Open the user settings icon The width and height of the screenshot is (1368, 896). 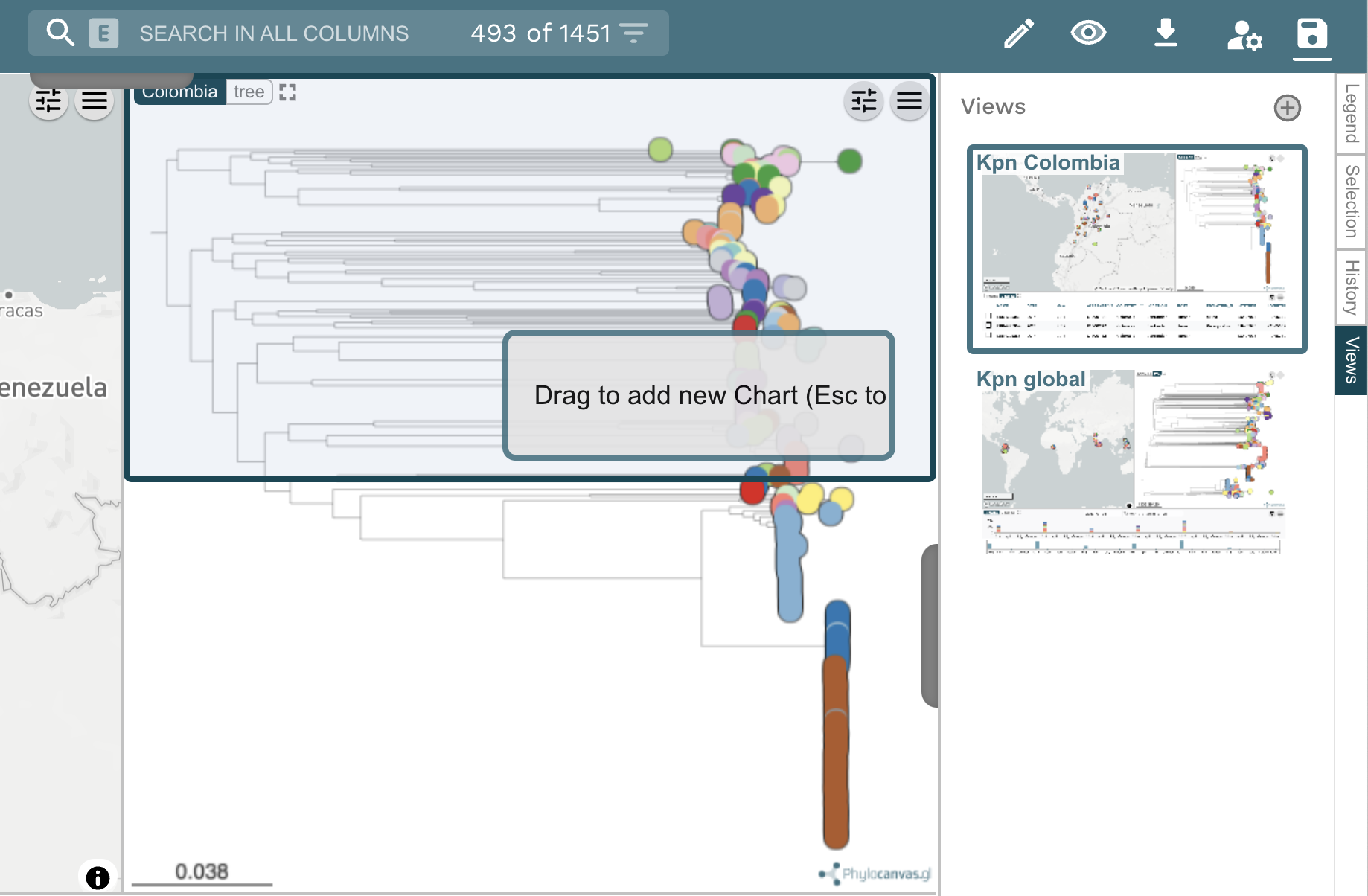coord(1244,34)
